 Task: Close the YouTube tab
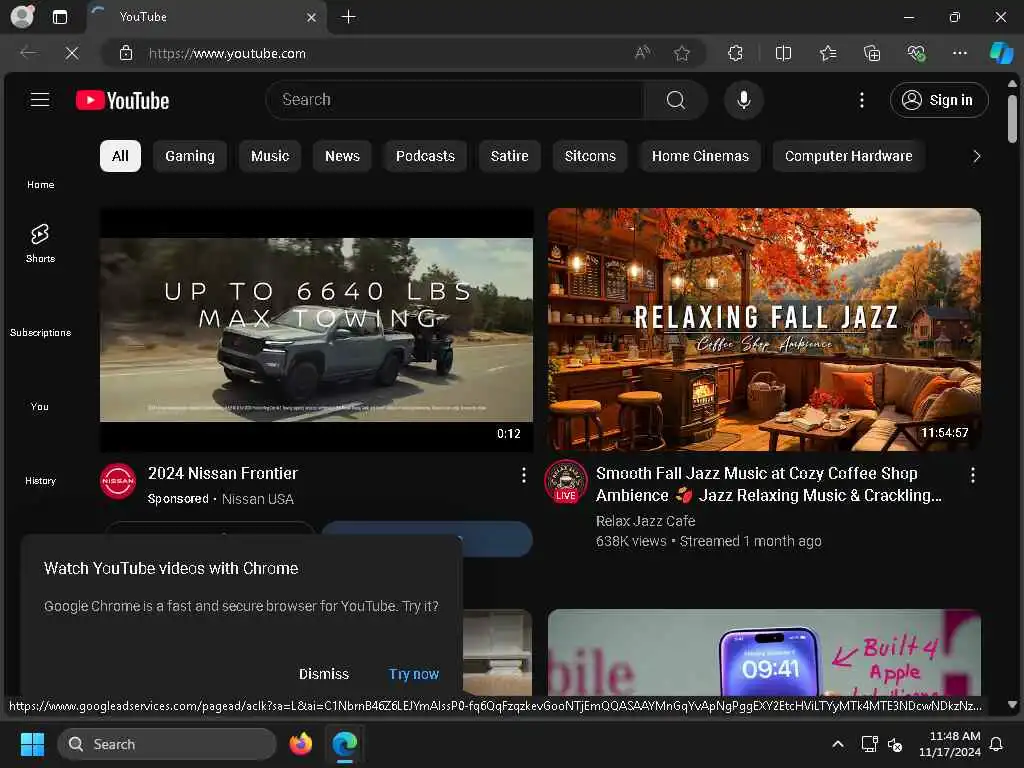312,18
